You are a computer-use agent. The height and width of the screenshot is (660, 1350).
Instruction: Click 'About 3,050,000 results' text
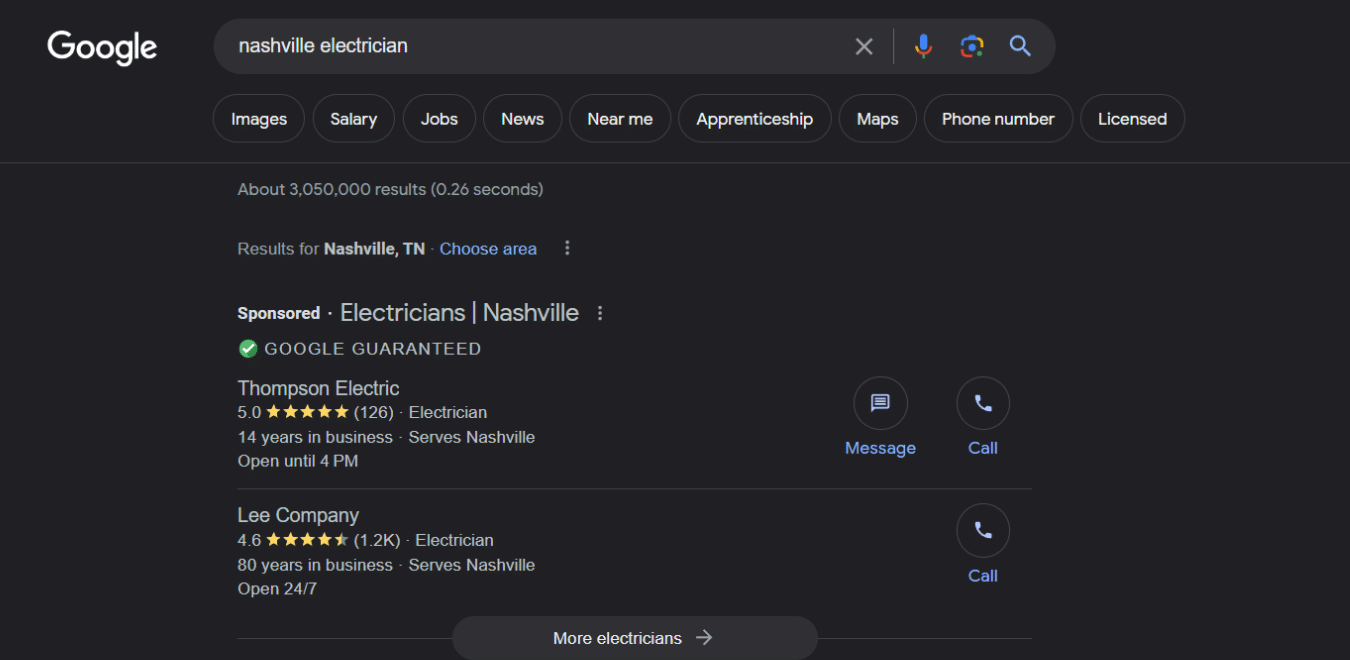coord(332,189)
